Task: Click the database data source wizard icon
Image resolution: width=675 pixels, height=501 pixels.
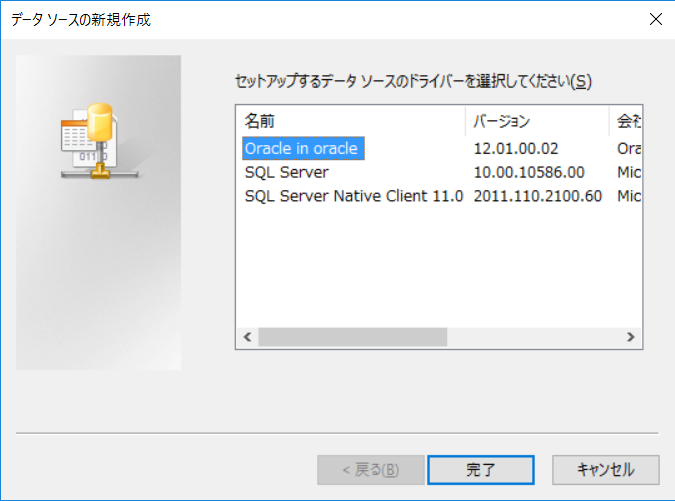Action: [x=99, y=141]
